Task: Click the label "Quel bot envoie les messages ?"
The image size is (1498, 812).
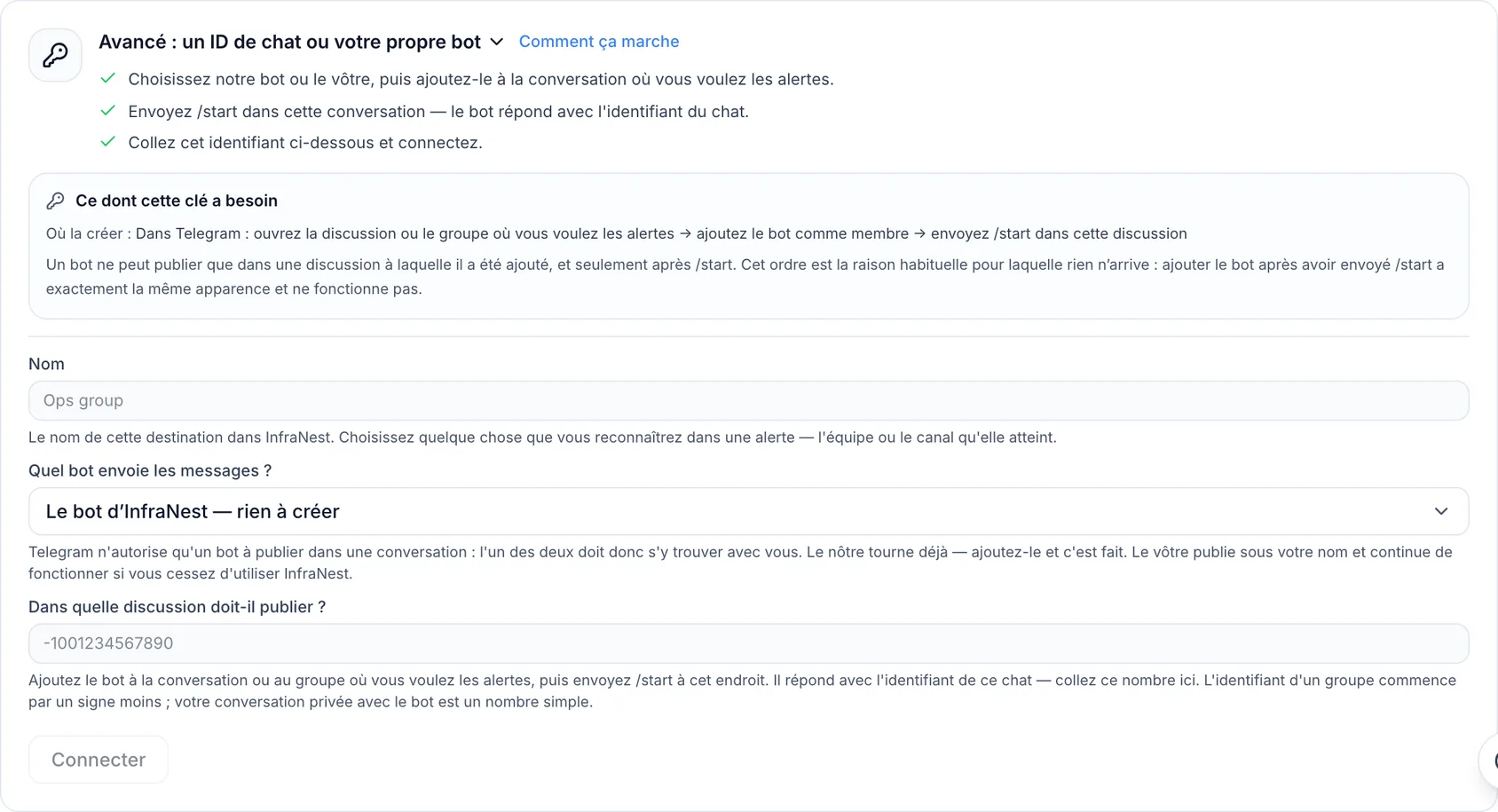Action: coord(150,470)
